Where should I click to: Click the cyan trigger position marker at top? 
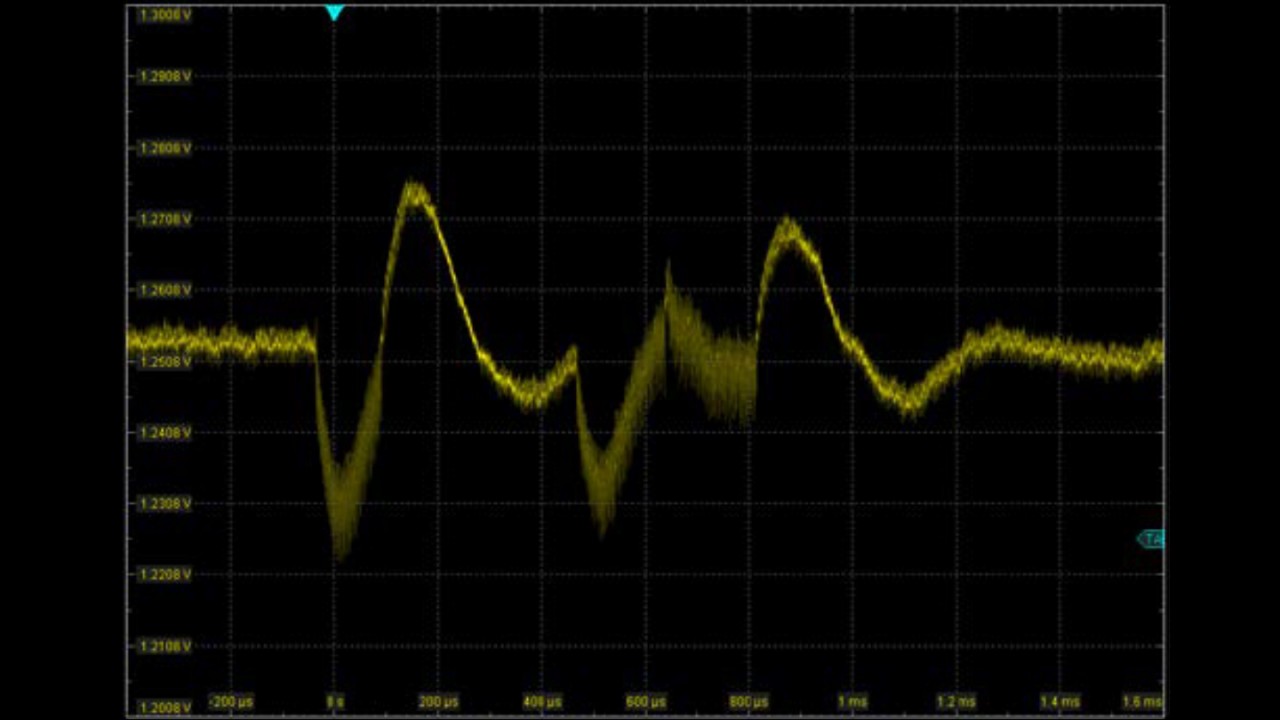(x=334, y=13)
